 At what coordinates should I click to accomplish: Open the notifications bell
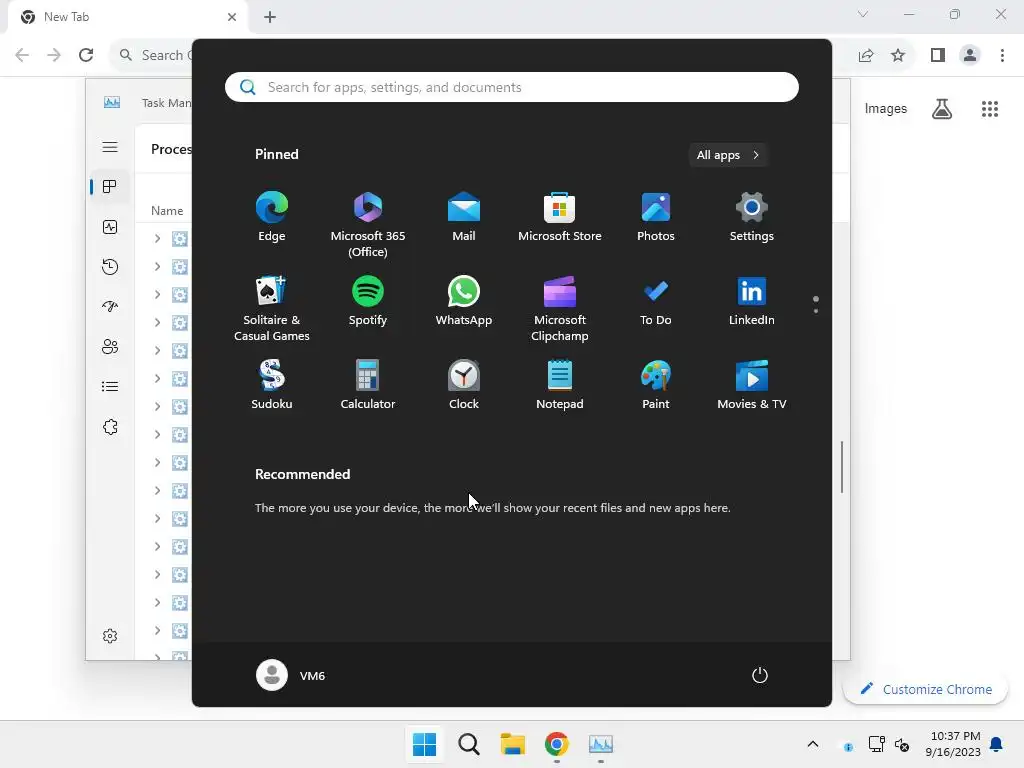point(996,744)
